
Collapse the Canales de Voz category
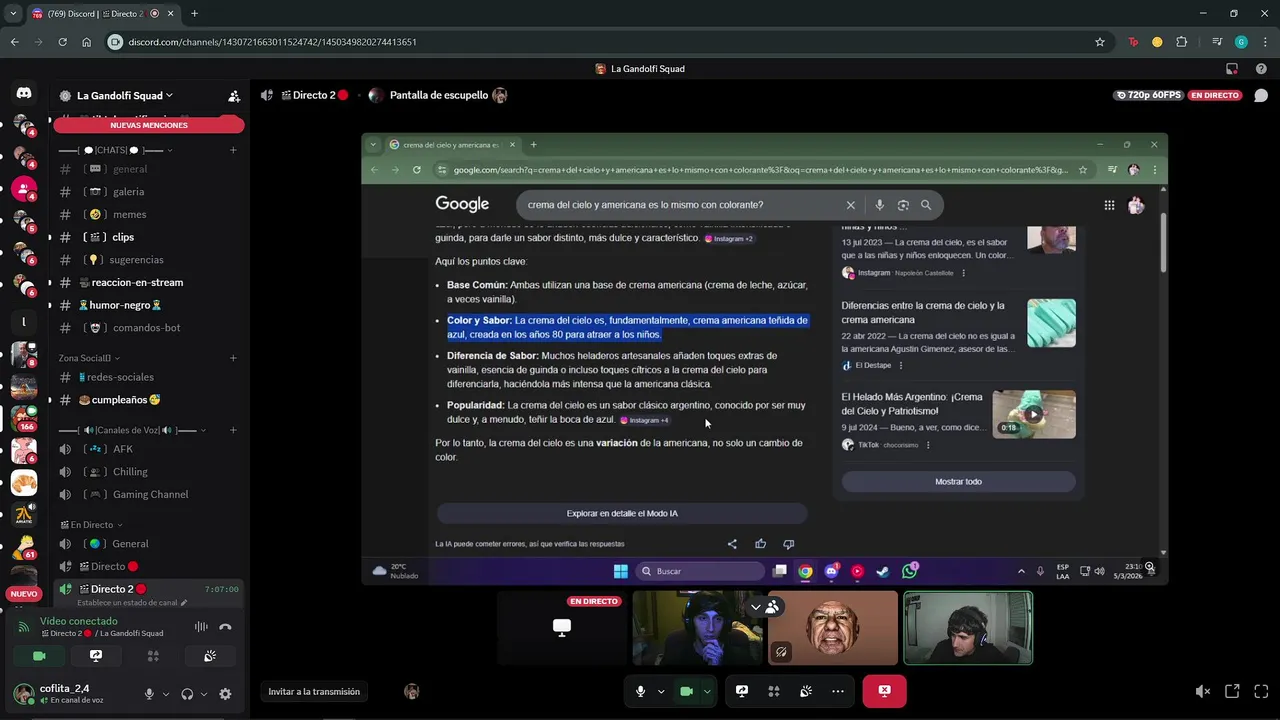(133, 430)
